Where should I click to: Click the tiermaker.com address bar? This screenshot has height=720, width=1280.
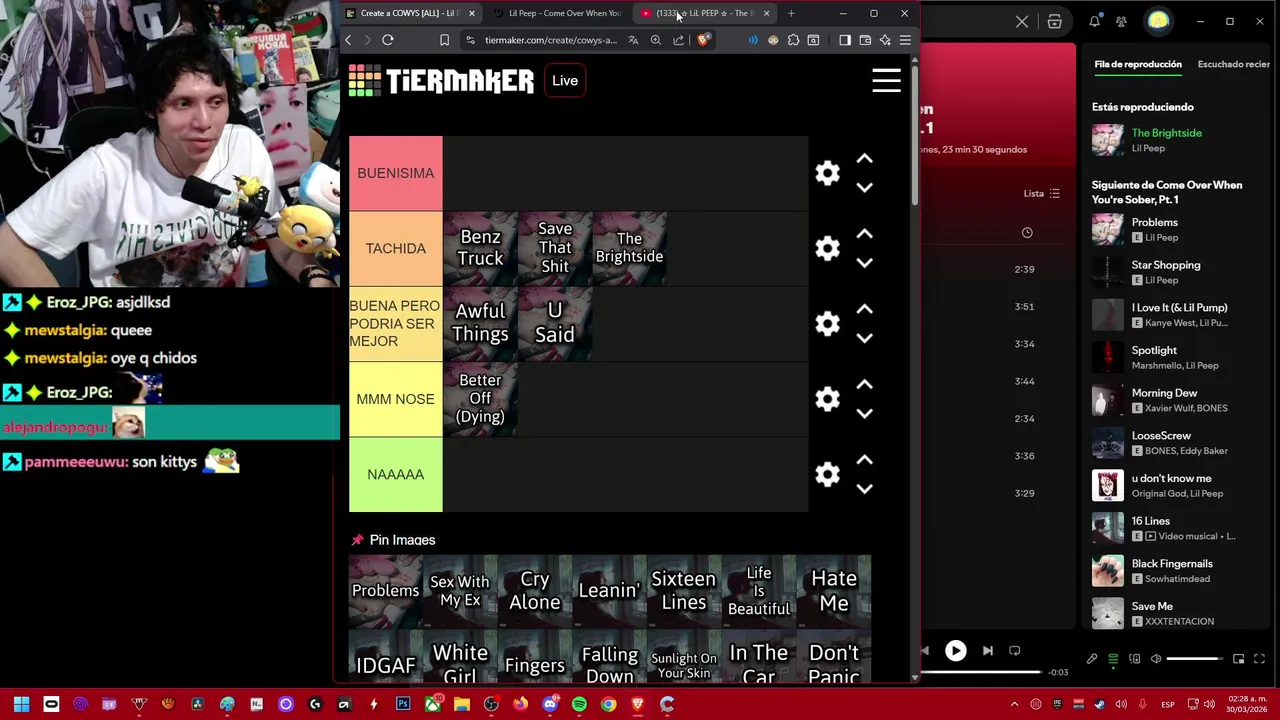click(x=551, y=40)
